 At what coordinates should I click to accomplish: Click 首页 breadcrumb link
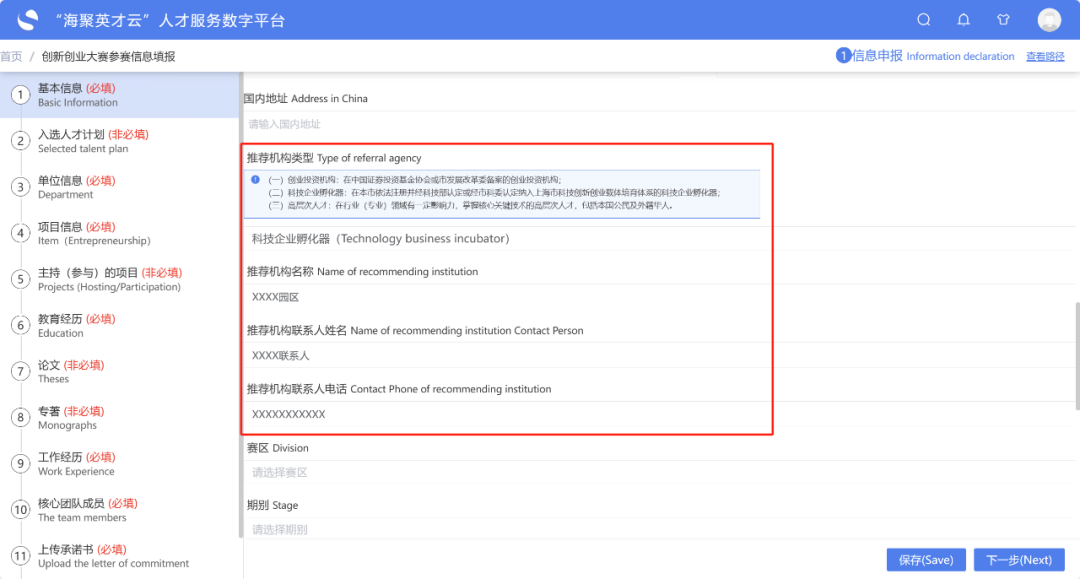(x=11, y=57)
